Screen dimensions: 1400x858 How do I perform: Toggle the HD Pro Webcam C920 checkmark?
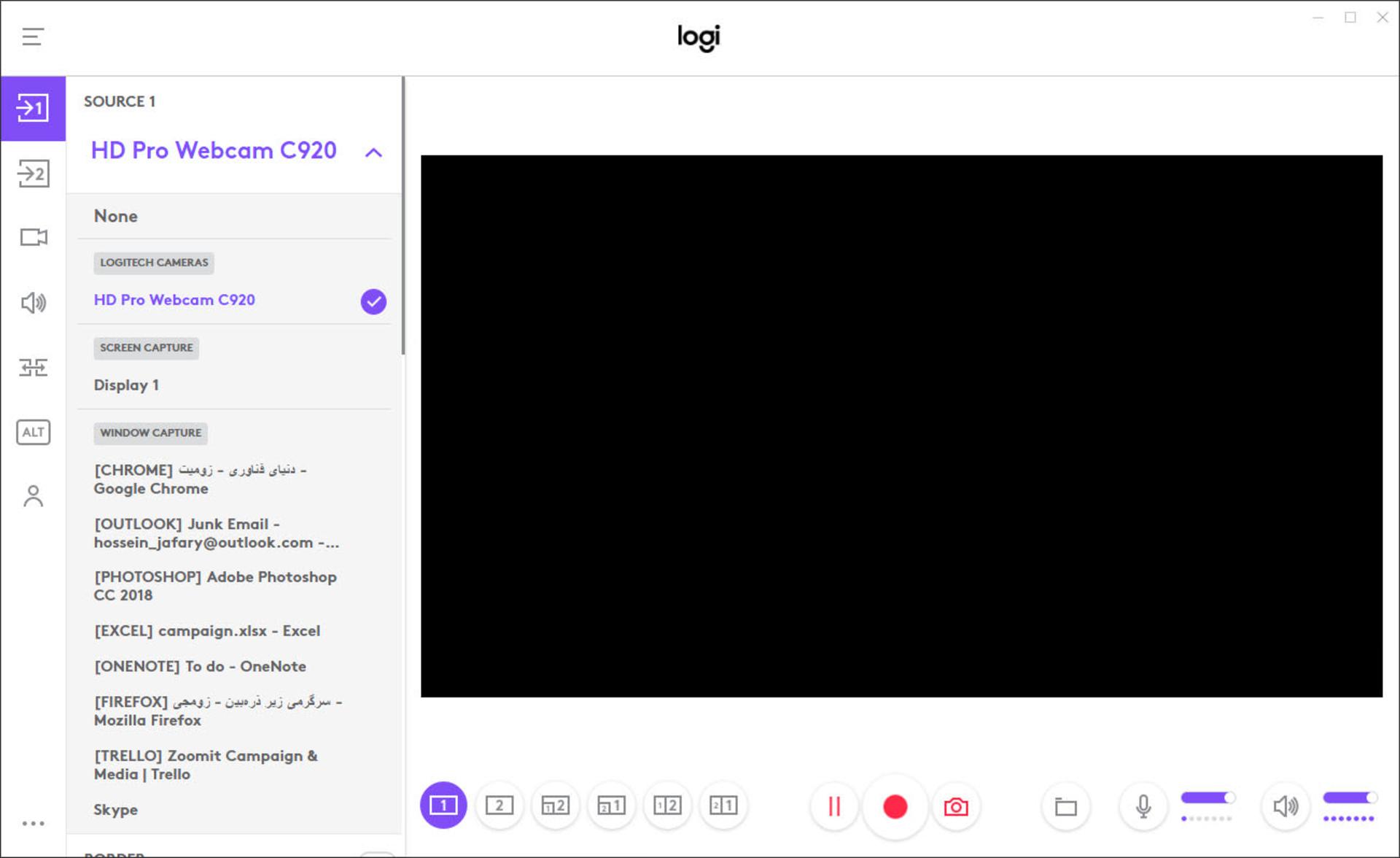(373, 301)
